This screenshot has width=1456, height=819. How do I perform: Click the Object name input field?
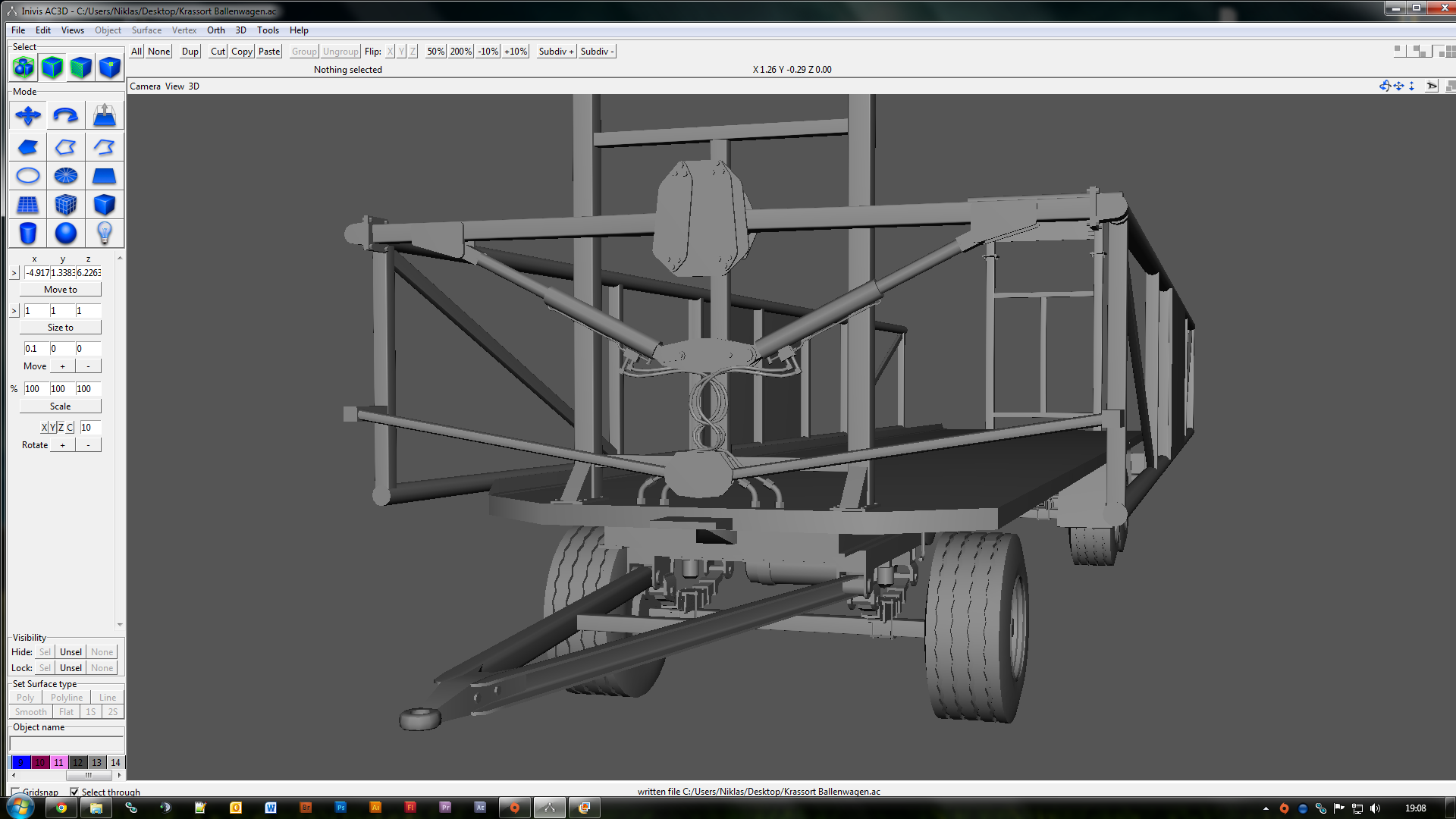67,743
